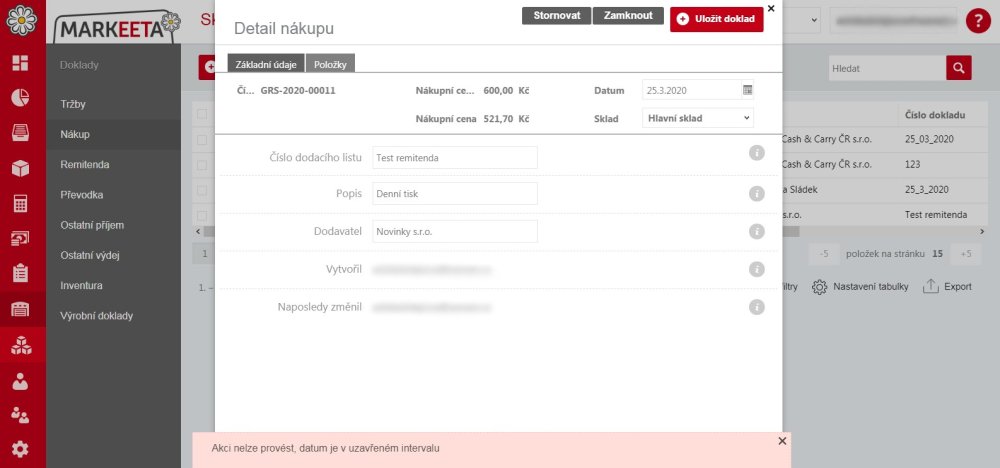The height and width of the screenshot is (468, 1000).
Task: Focus the Popis input with Denní tisk
Action: 455,194
